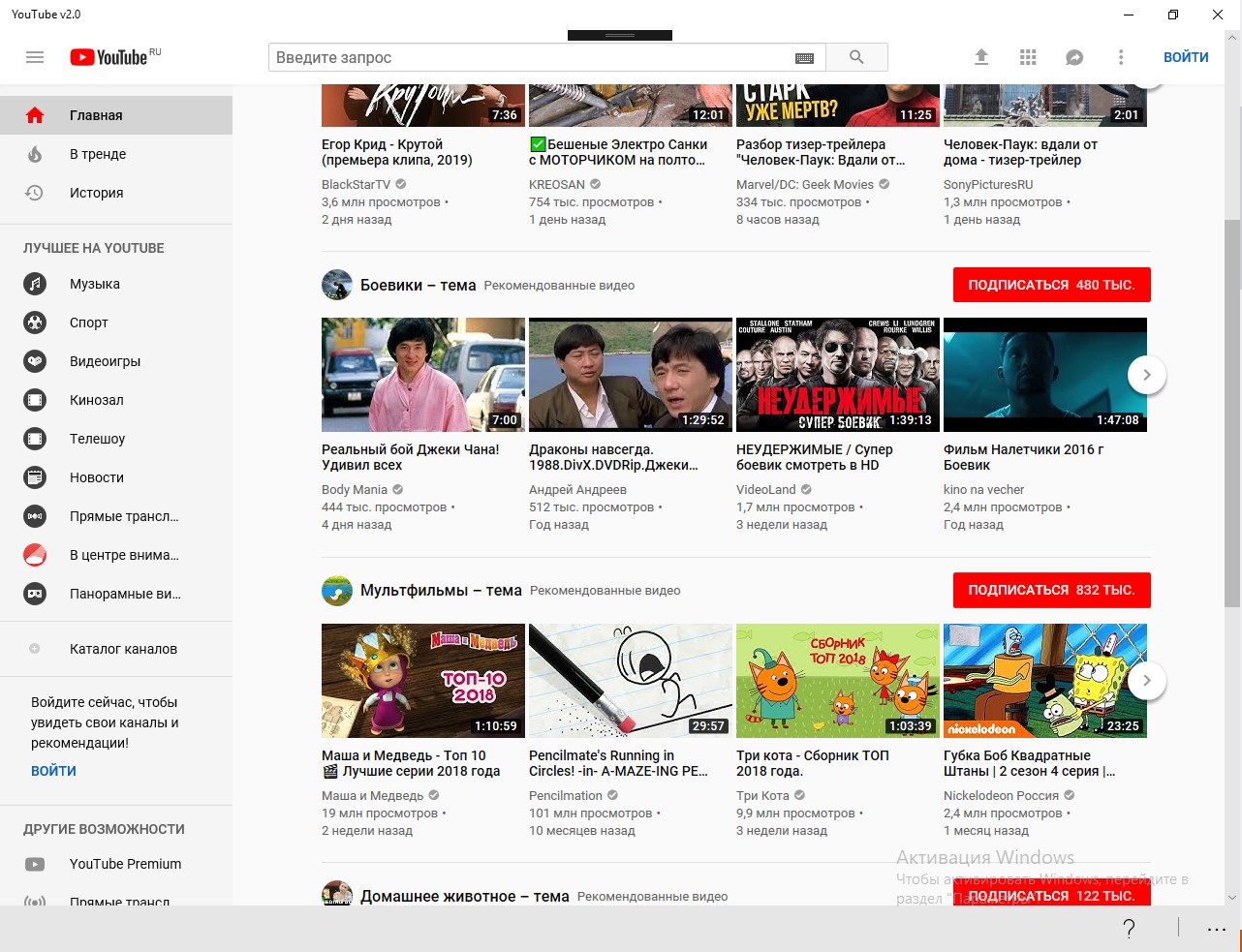Open YouTube Premium in the sidebar
The width and height of the screenshot is (1242, 952).
pos(116,864)
